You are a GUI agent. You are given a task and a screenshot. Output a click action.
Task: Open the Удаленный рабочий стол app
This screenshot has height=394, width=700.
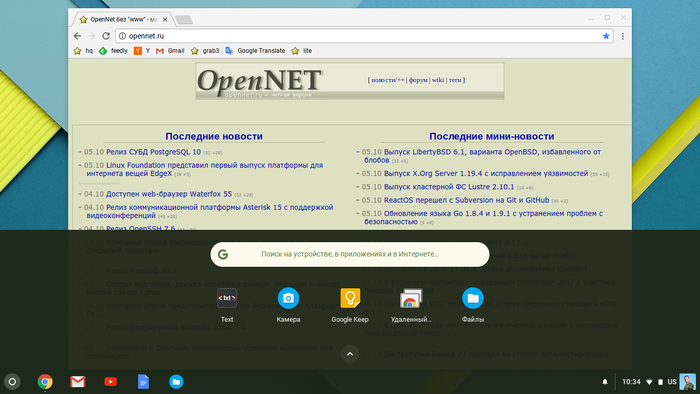[411, 305]
